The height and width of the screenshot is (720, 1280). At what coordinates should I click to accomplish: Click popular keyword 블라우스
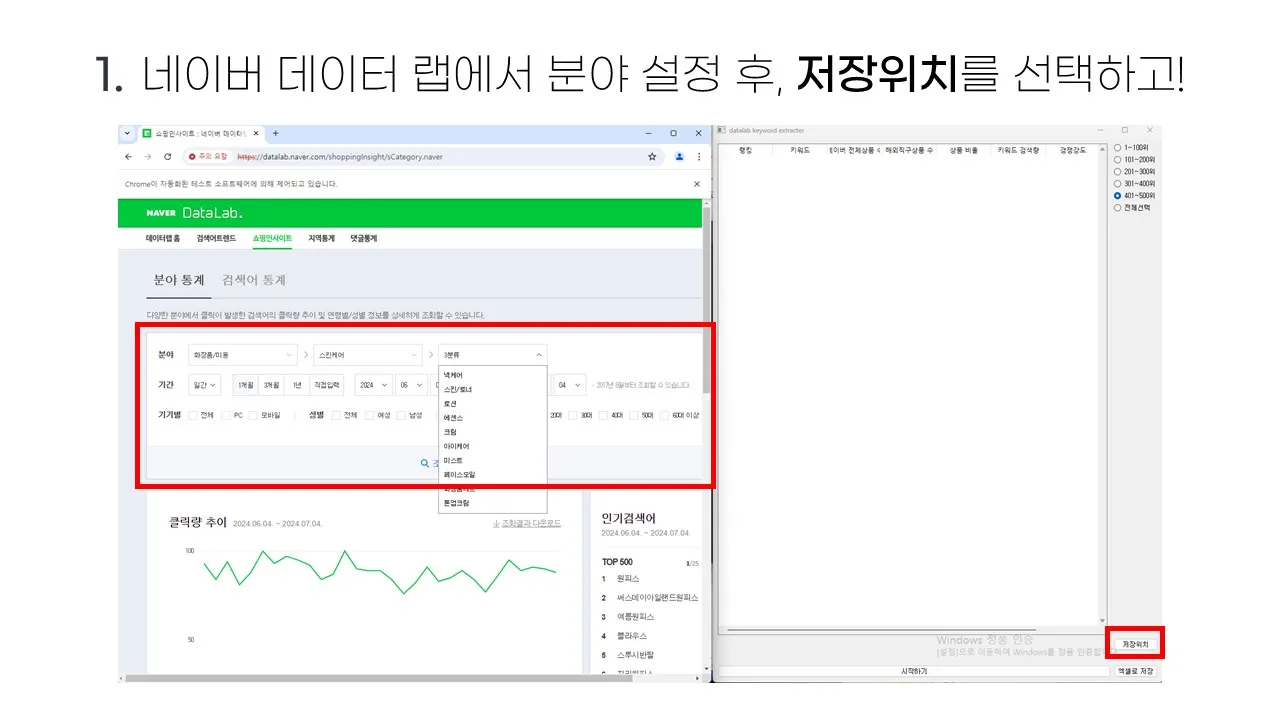tap(632, 636)
